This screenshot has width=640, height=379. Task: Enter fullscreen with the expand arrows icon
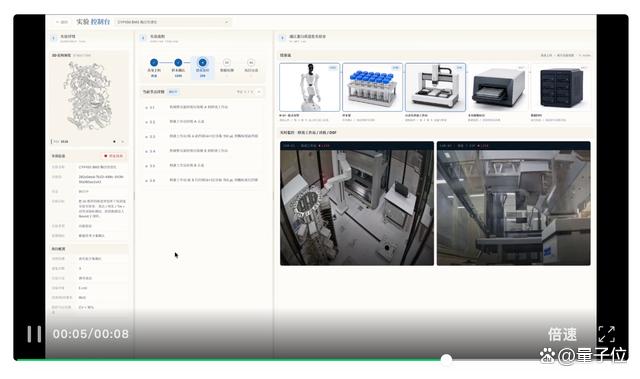[x=607, y=334]
